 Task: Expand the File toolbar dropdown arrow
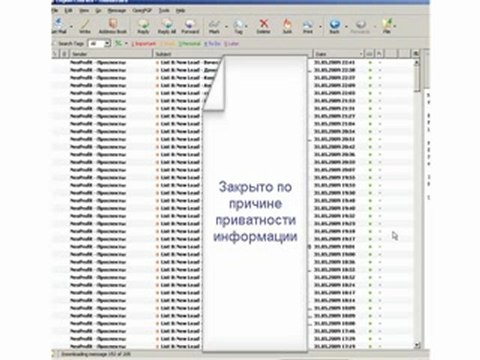[x=395, y=26]
